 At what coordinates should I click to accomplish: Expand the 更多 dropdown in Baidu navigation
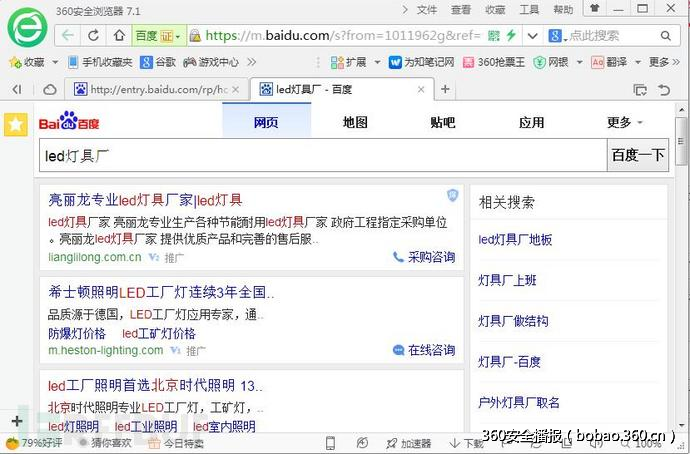(625, 123)
